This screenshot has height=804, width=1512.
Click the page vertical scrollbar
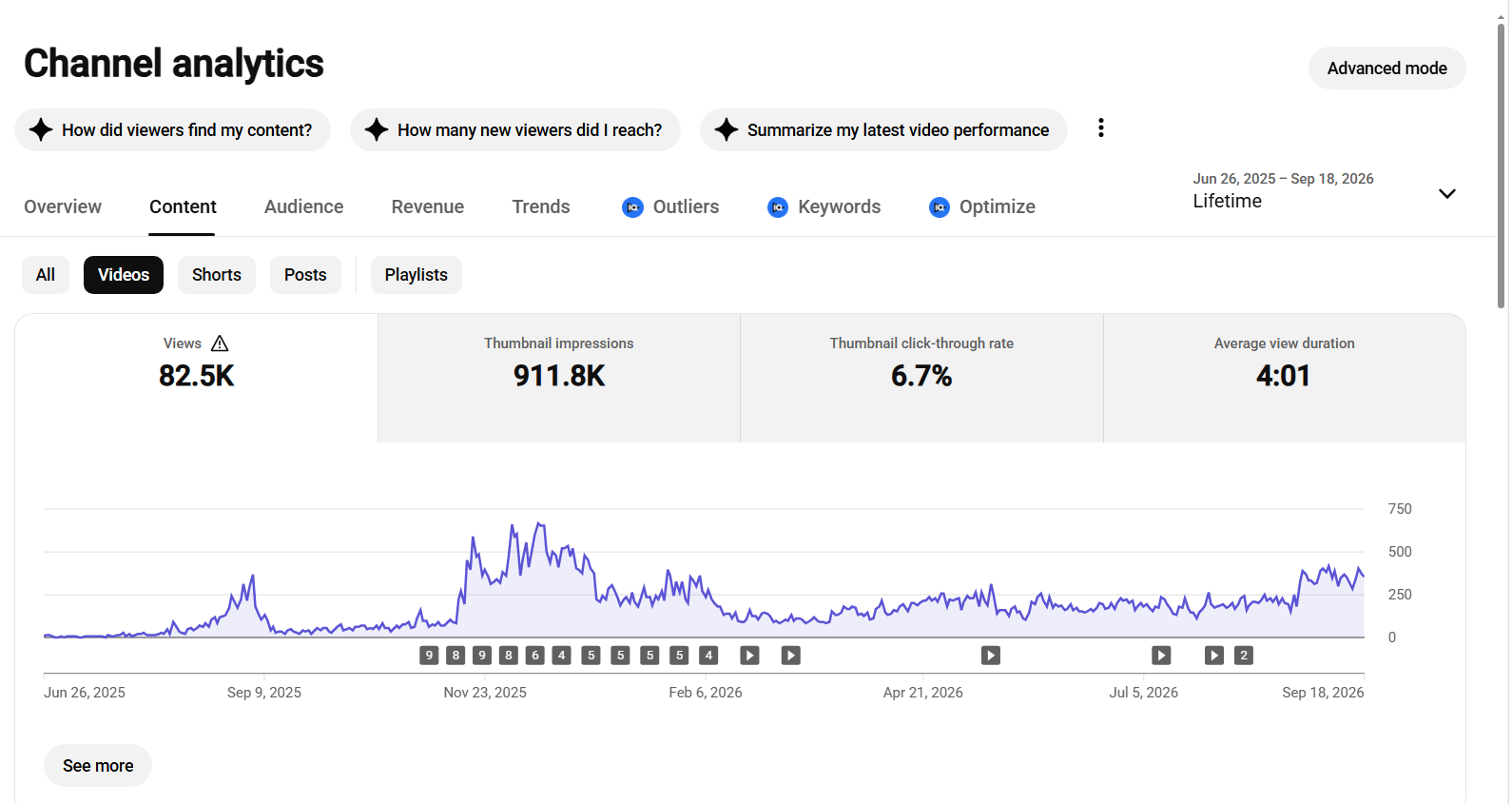pyautogui.click(x=1502, y=166)
